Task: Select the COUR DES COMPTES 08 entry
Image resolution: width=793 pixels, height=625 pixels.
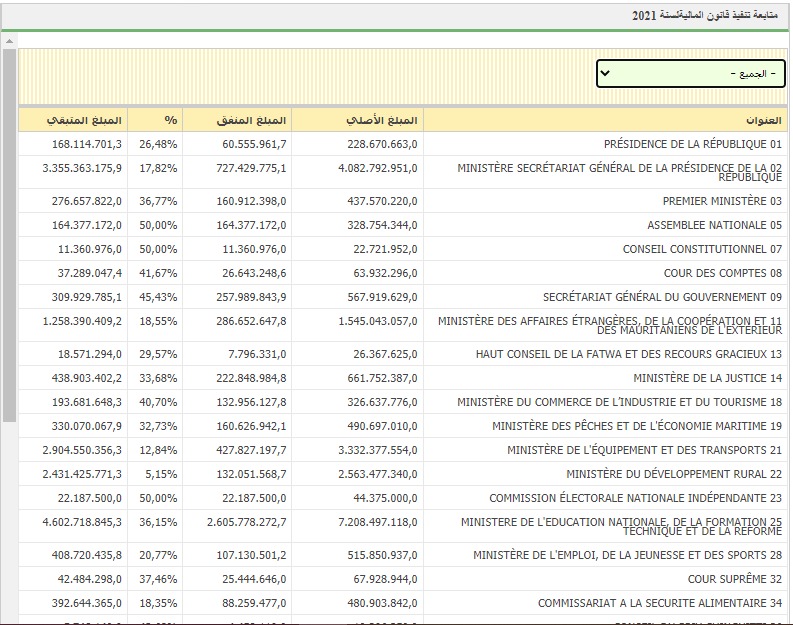Action: pos(722,274)
